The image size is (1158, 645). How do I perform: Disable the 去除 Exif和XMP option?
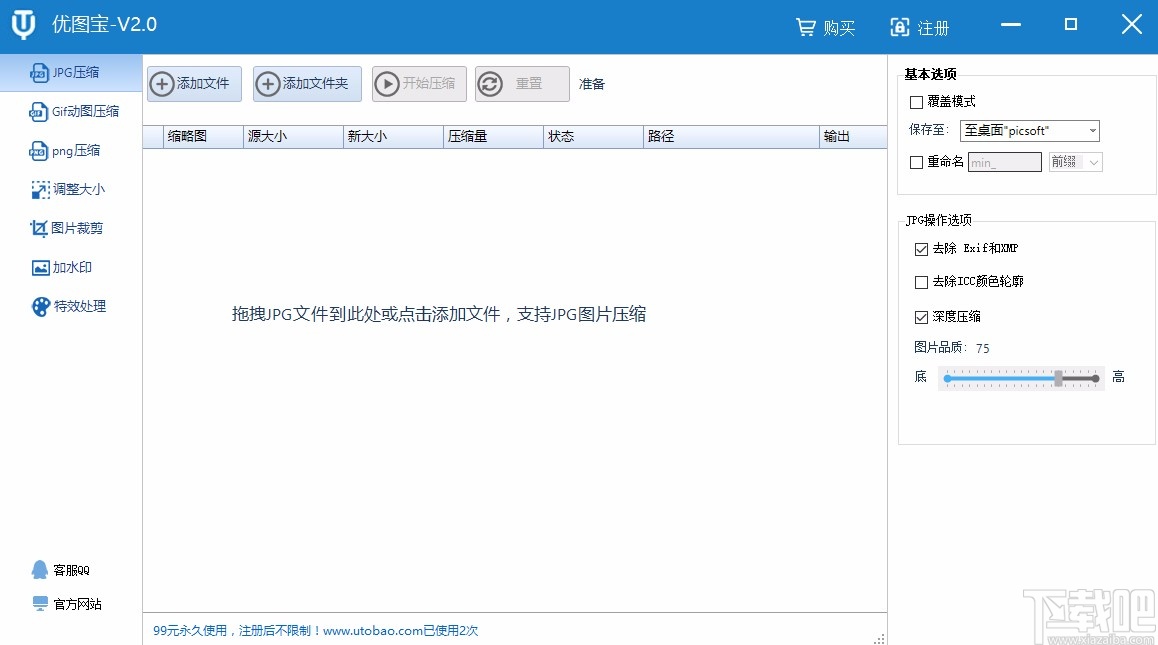click(x=921, y=248)
